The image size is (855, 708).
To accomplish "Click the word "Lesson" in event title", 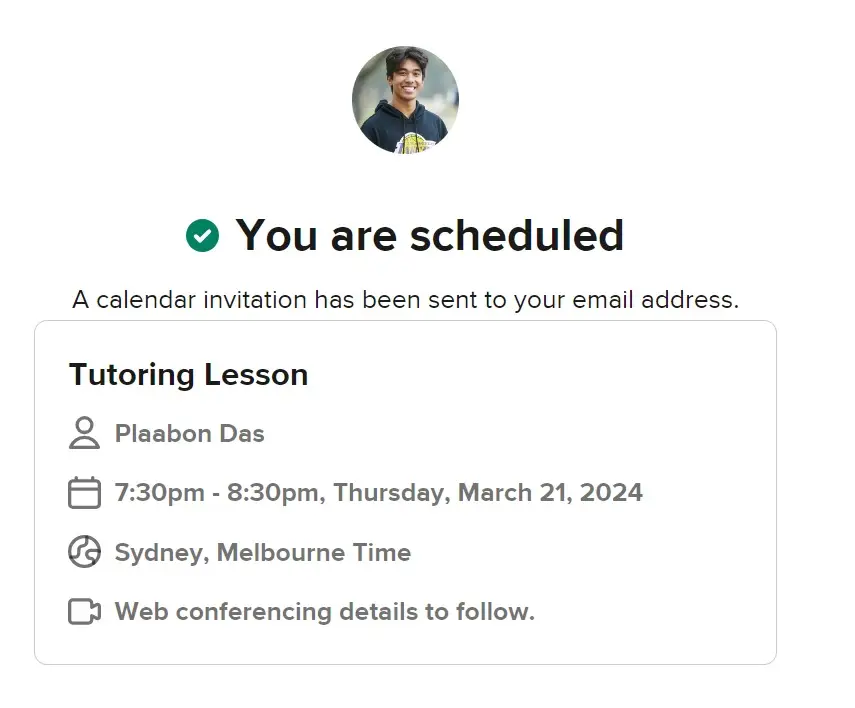I will click(x=256, y=375).
